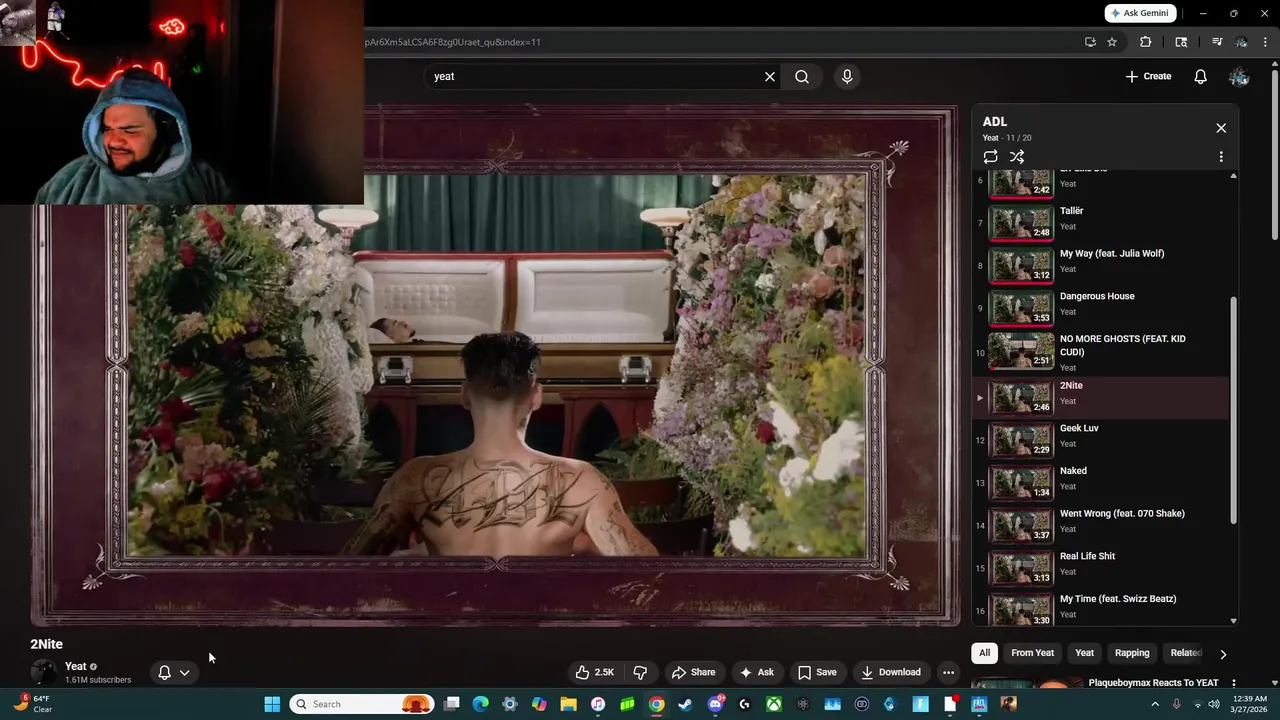The width and height of the screenshot is (1280, 720).
Task: Open YouTube notifications bell in the header
Action: (x=1200, y=76)
